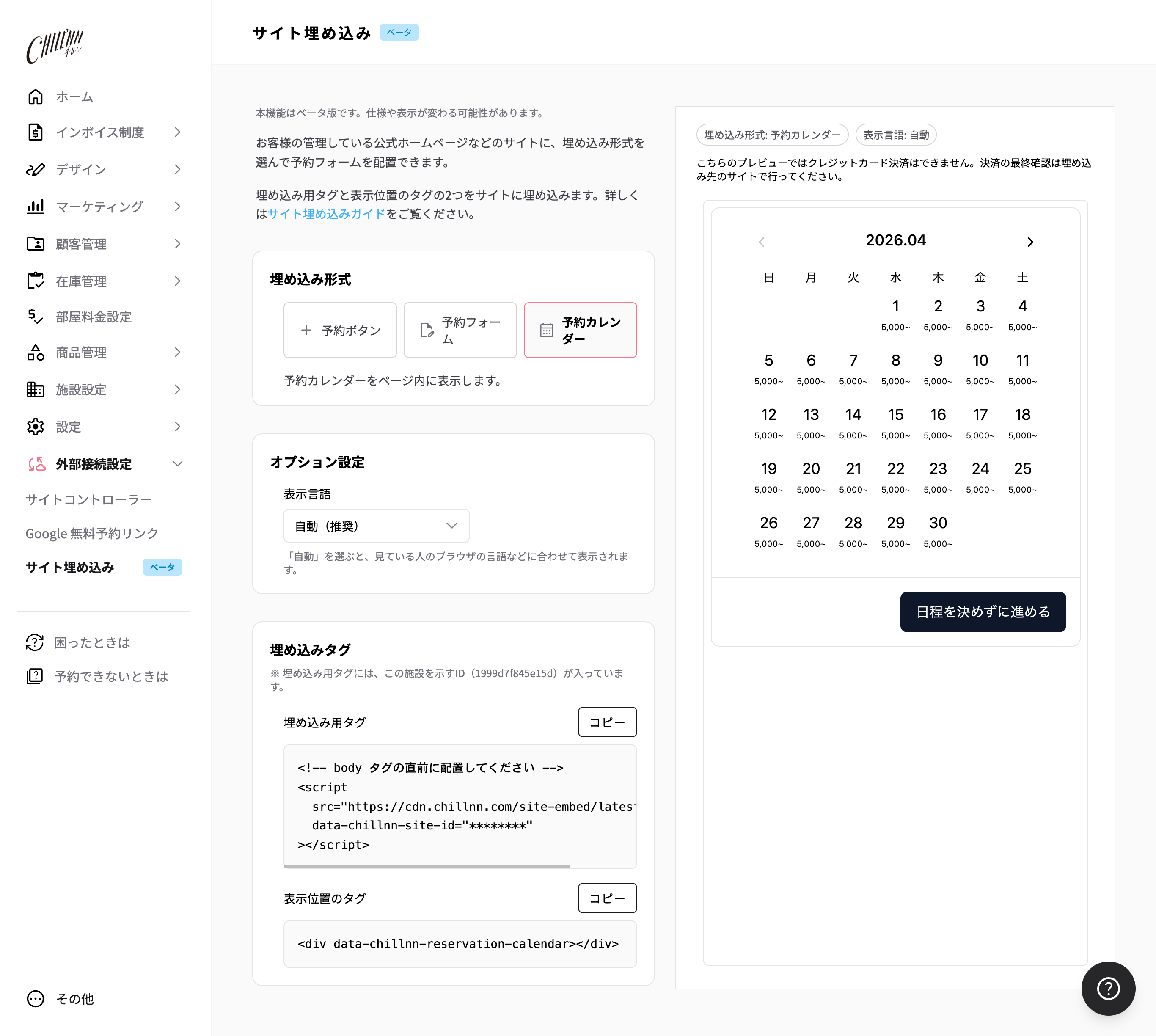Collapse the 外部接続設定 section

pos(94,464)
